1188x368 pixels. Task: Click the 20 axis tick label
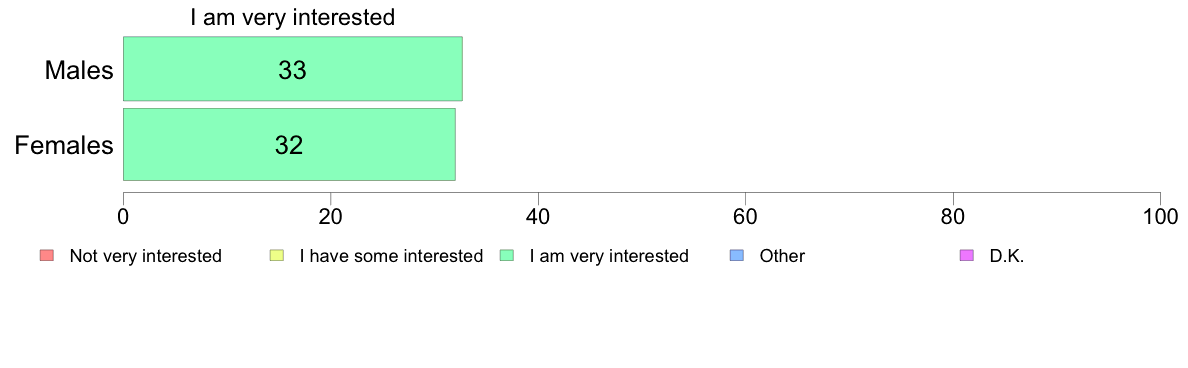tap(330, 217)
